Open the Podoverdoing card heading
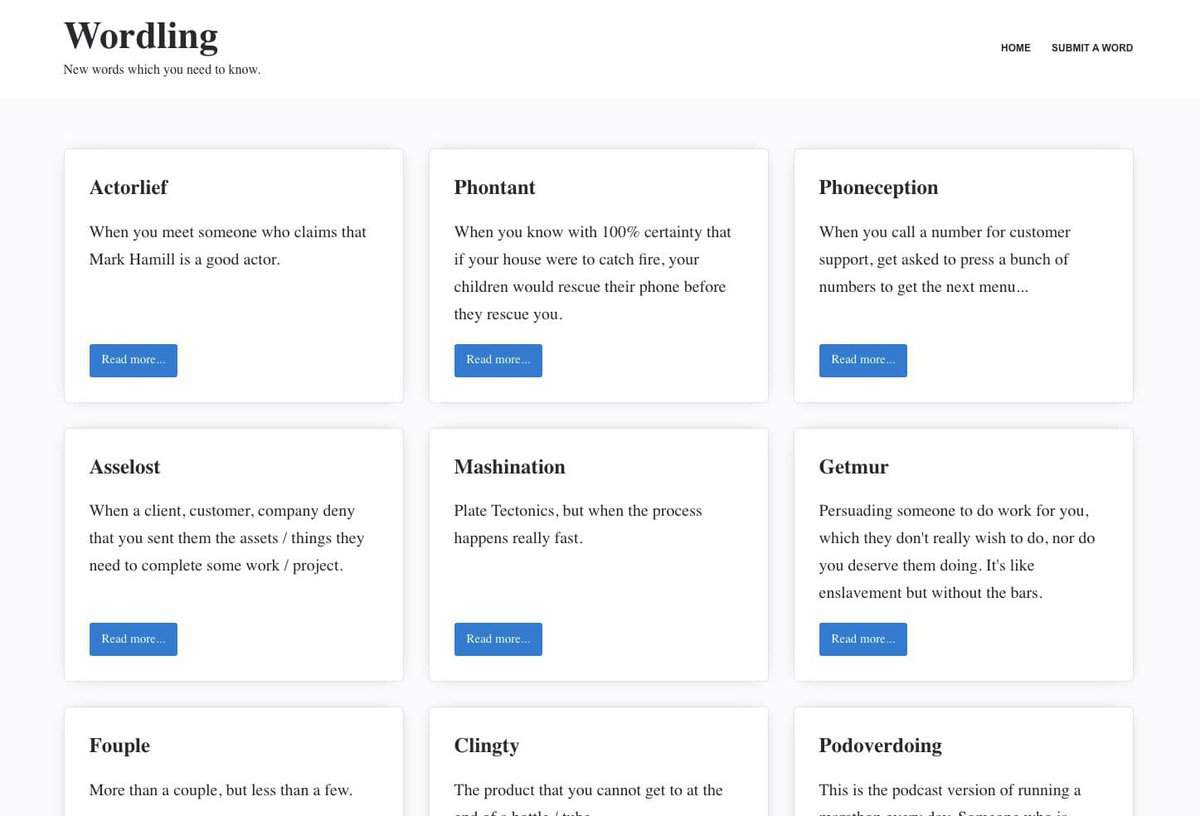The width and height of the screenshot is (1200, 816). [880, 746]
